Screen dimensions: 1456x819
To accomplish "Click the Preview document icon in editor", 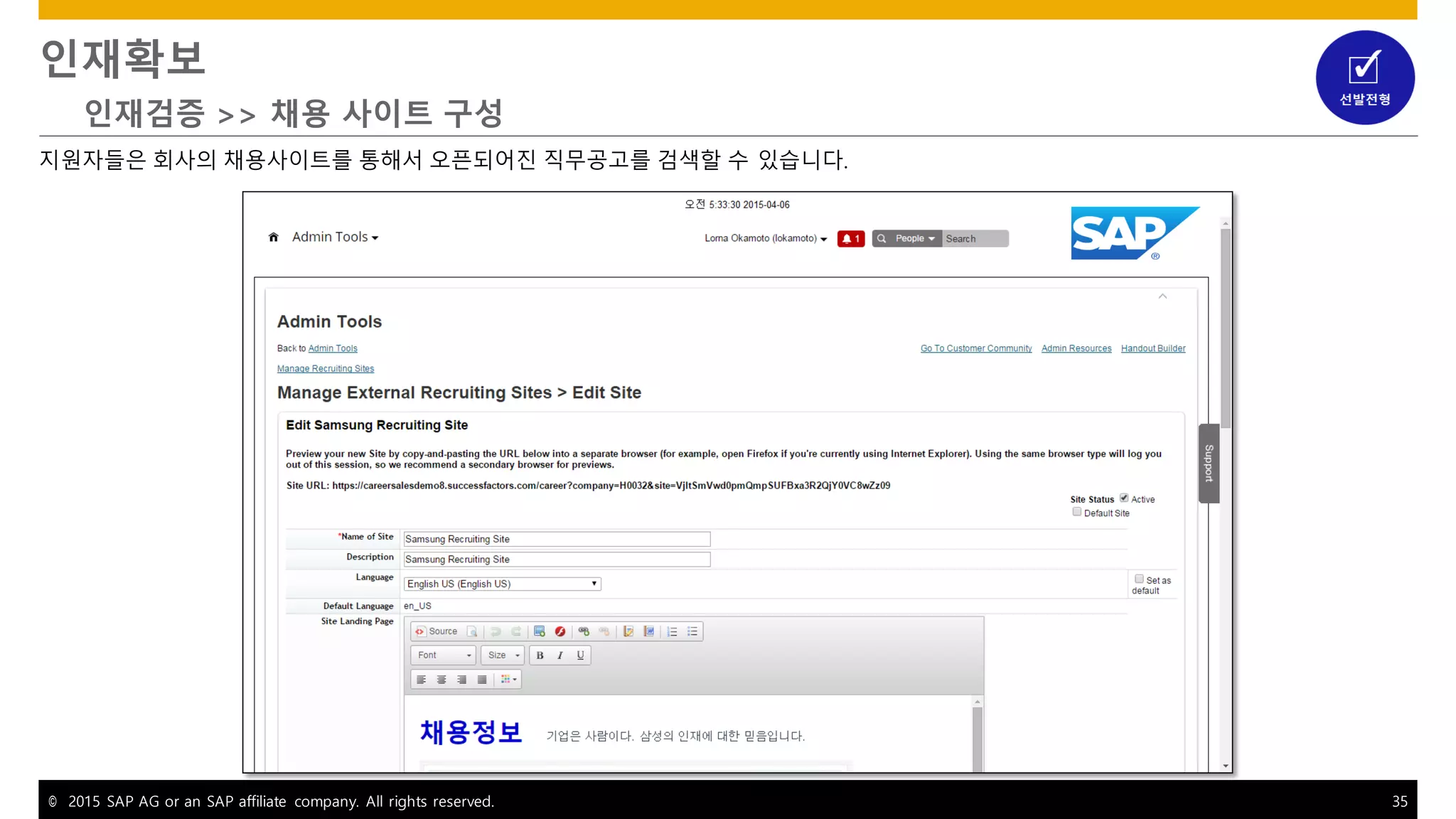I will [x=472, y=631].
